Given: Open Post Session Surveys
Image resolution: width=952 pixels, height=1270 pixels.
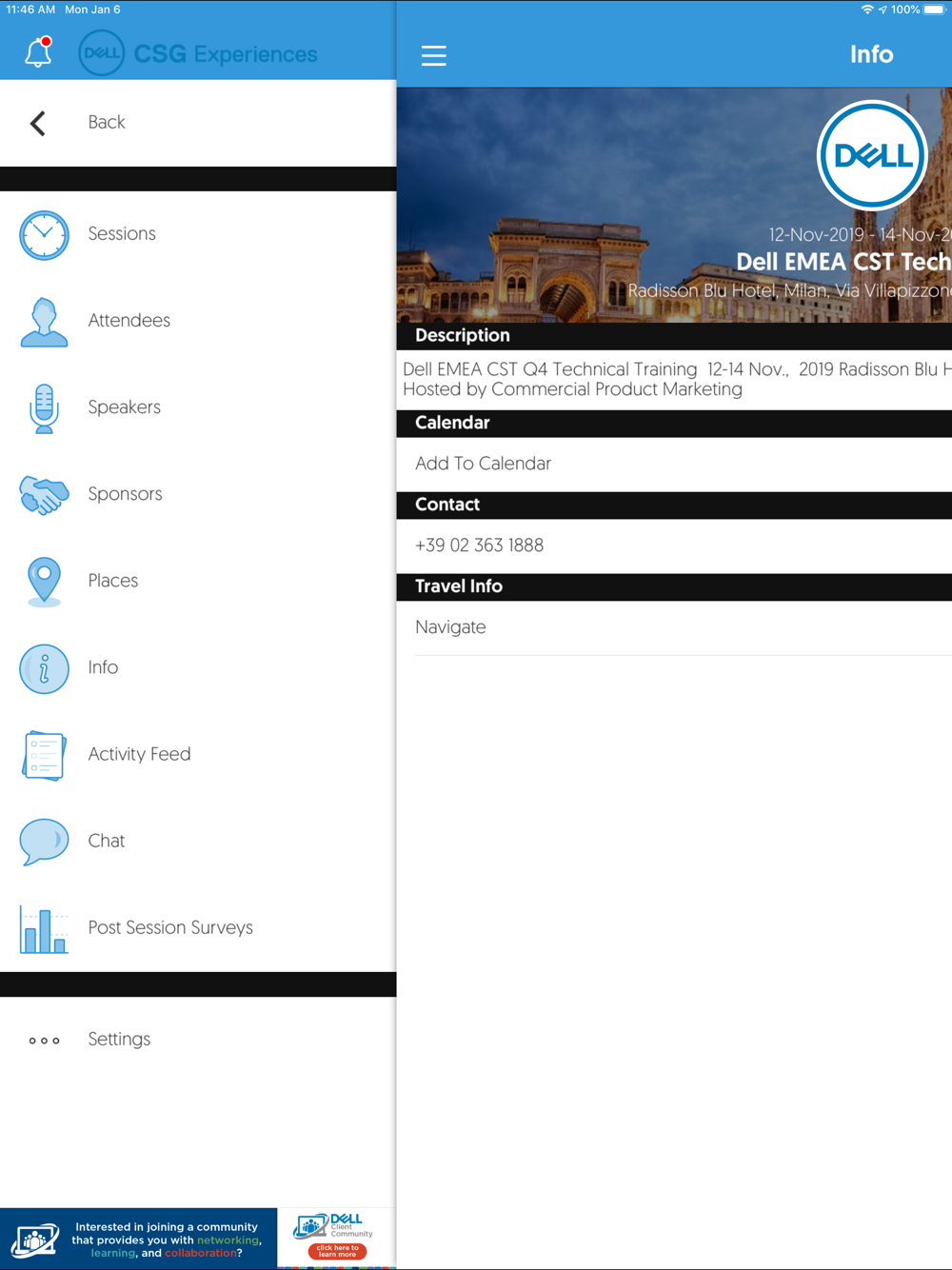Looking at the screenshot, I should tap(198, 927).
